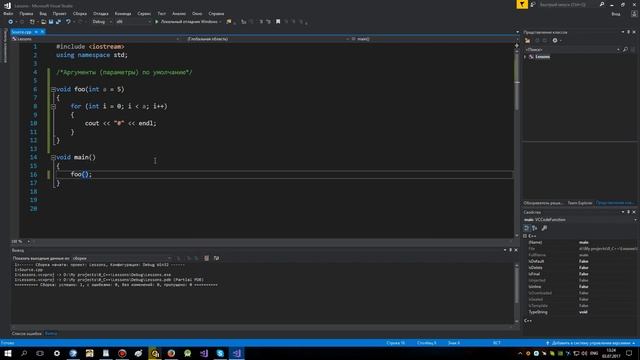Click the taskbar search magnifier icon

24,353
